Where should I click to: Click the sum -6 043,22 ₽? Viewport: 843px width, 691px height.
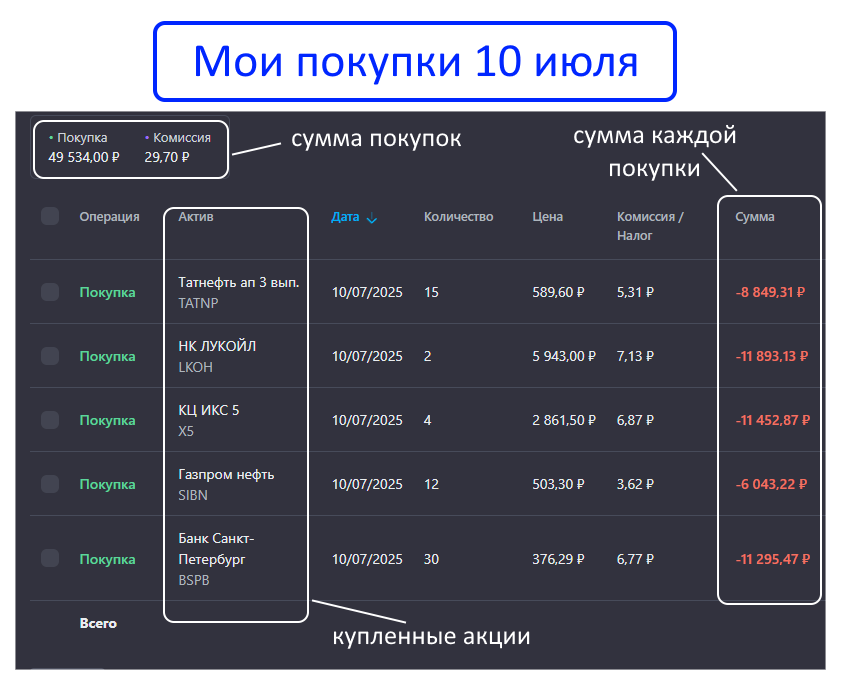(771, 484)
